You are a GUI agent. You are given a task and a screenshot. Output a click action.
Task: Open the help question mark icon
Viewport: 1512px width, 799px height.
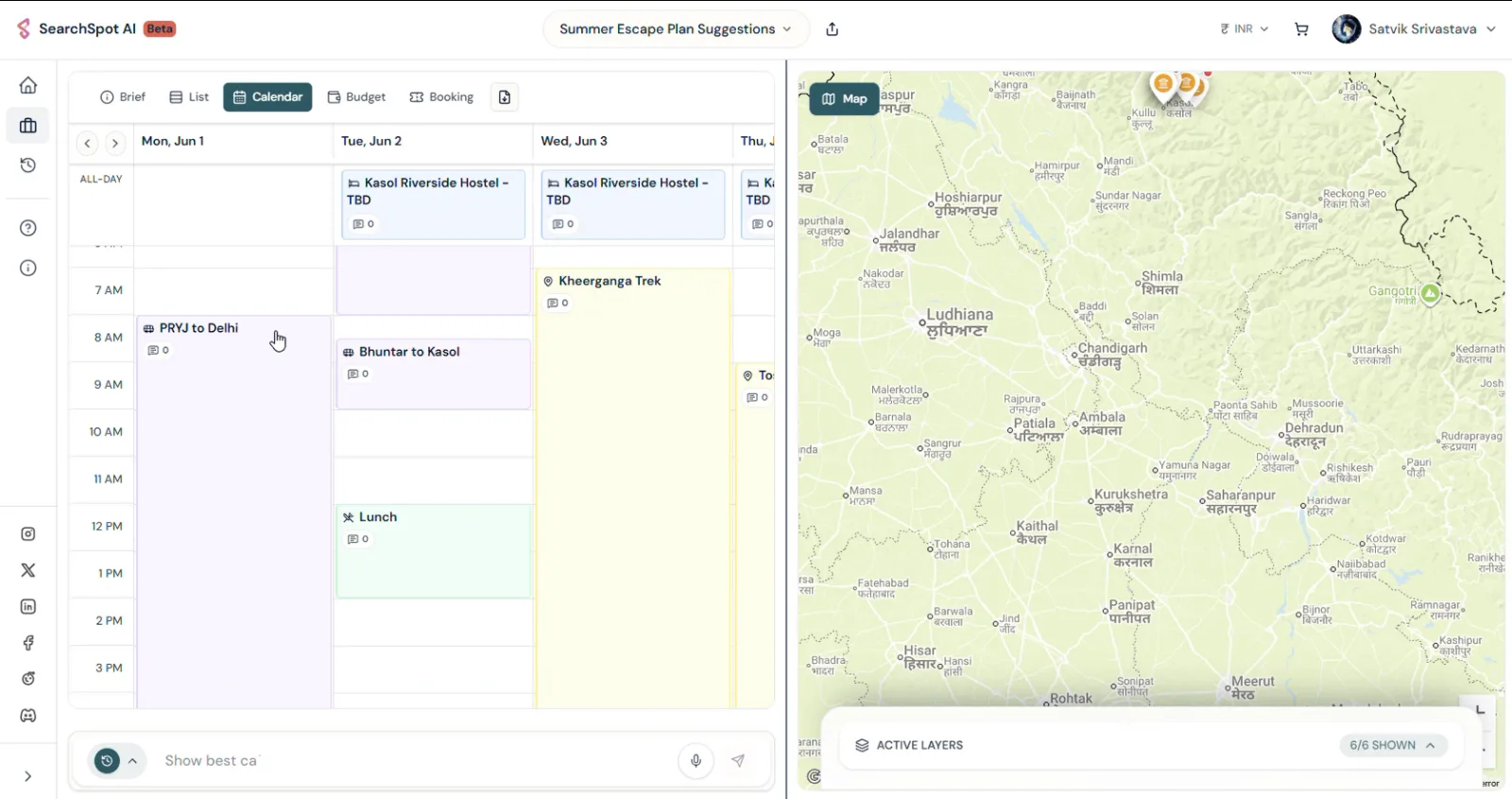(28, 228)
